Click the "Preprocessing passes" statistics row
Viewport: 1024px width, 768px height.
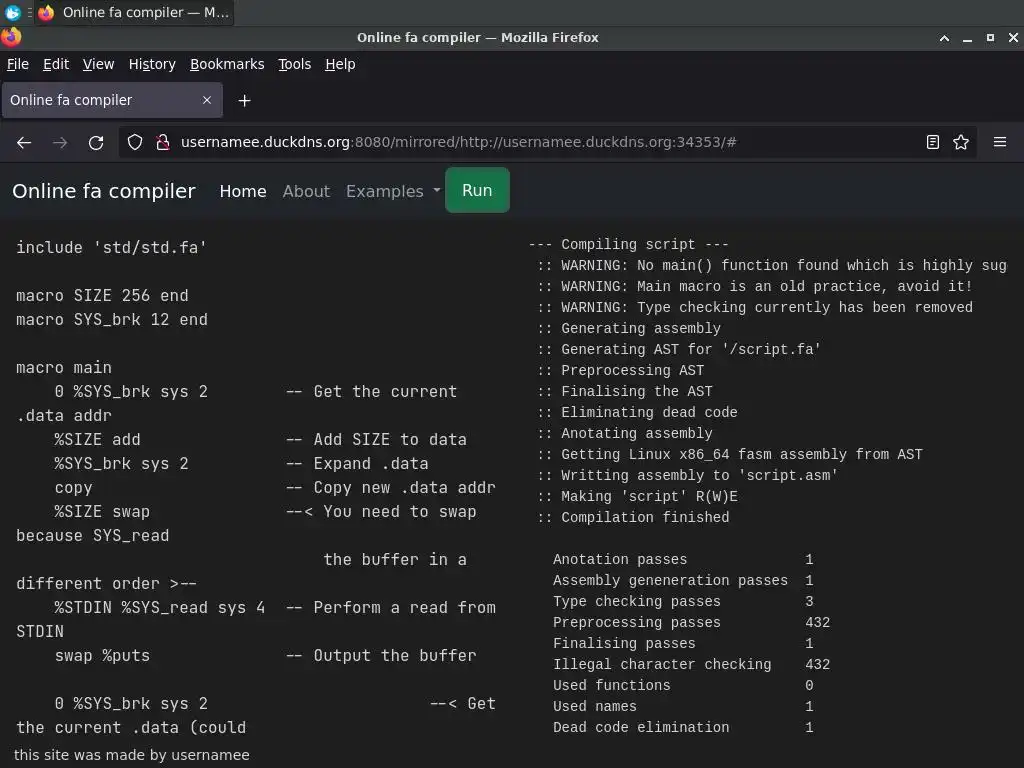692,622
